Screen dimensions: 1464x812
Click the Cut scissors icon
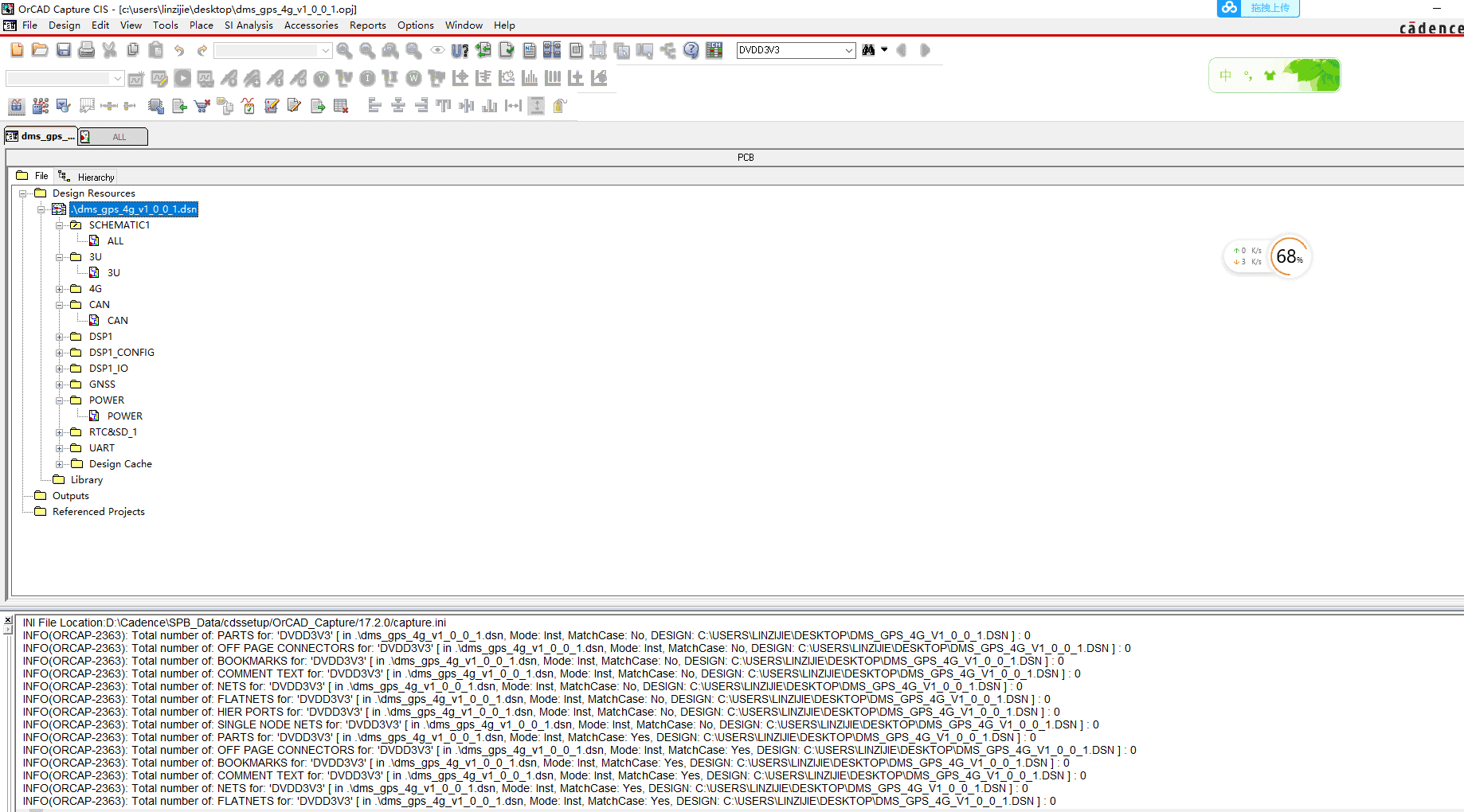coord(110,50)
